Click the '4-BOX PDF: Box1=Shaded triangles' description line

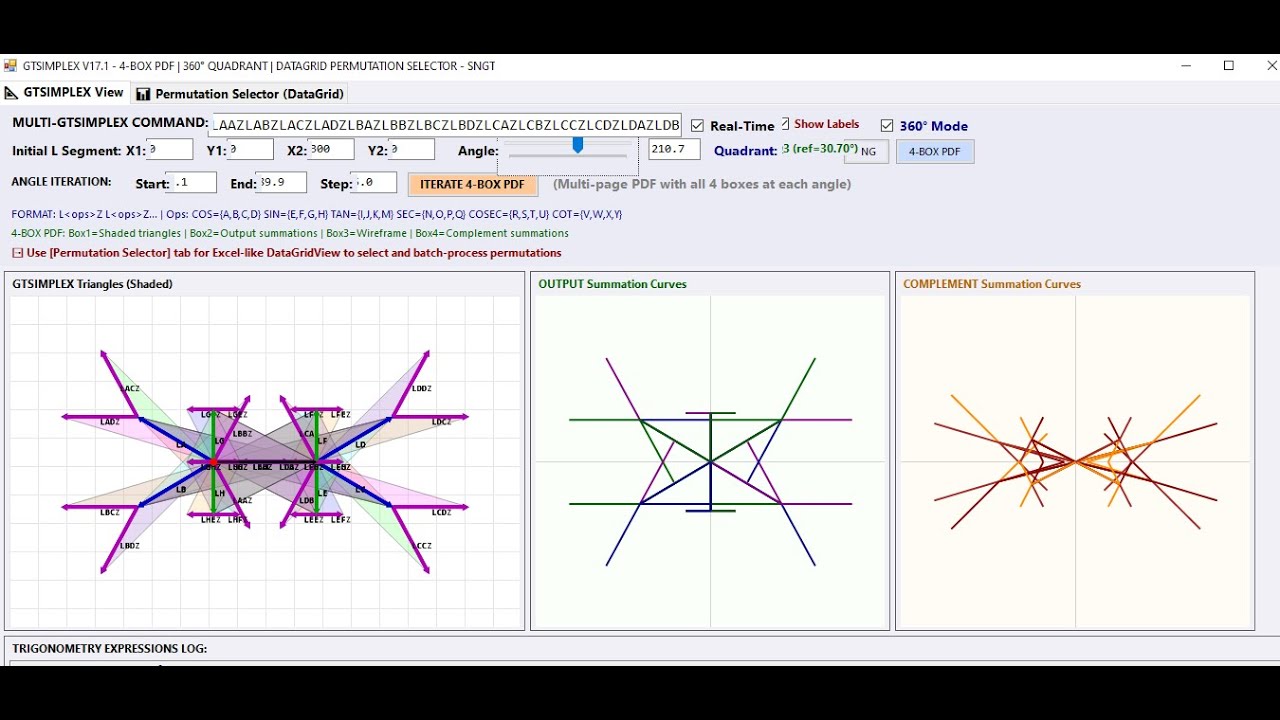[290, 233]
